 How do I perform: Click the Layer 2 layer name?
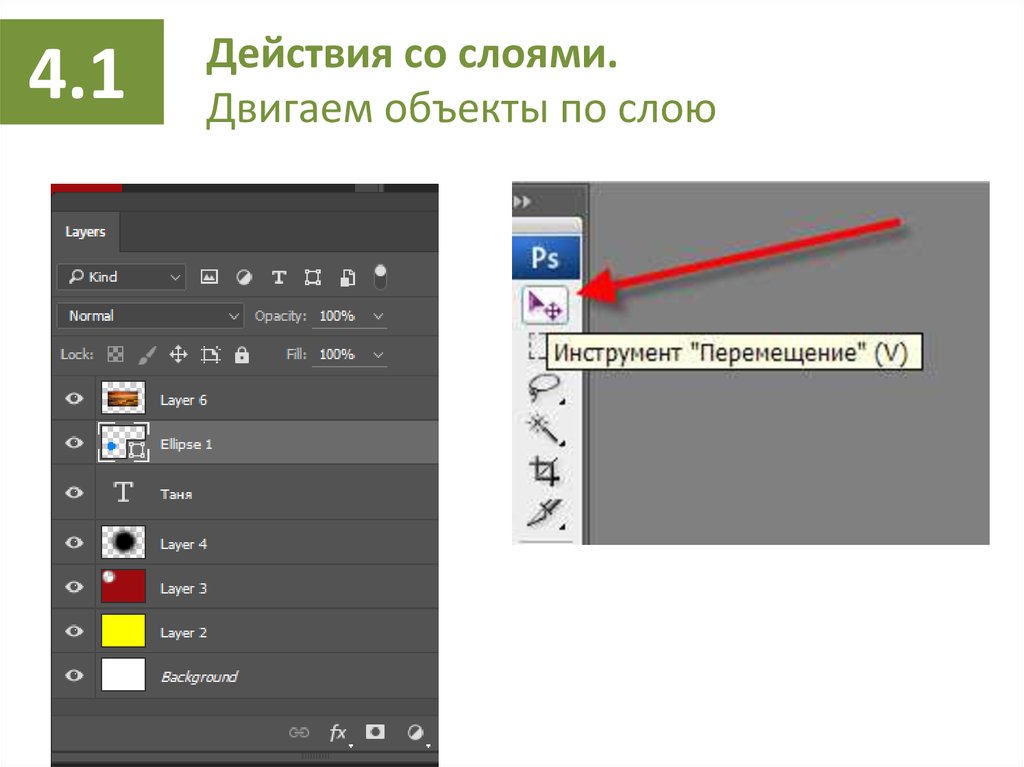183,632
